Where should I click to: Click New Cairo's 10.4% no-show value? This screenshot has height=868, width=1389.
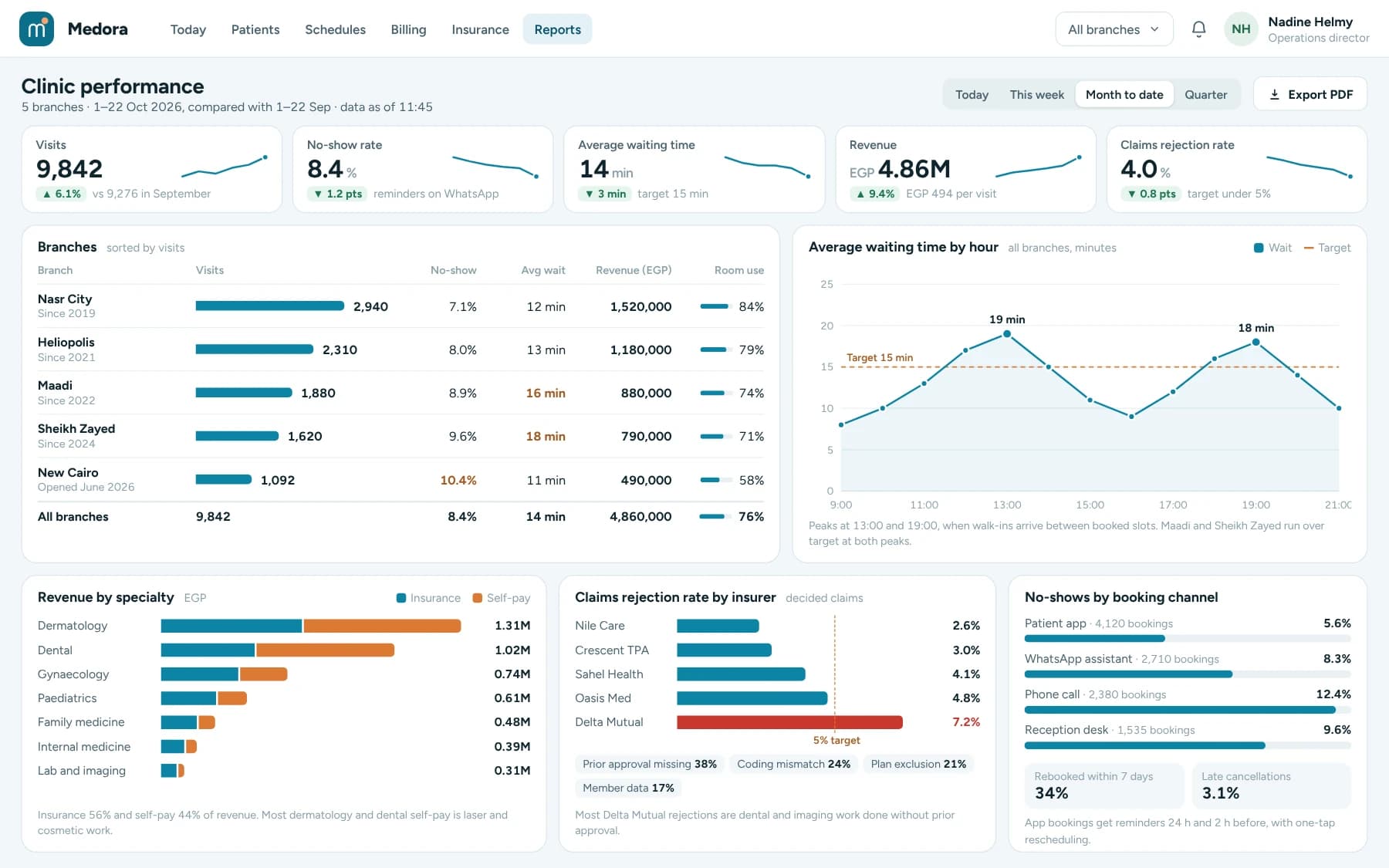pos(458,480)
